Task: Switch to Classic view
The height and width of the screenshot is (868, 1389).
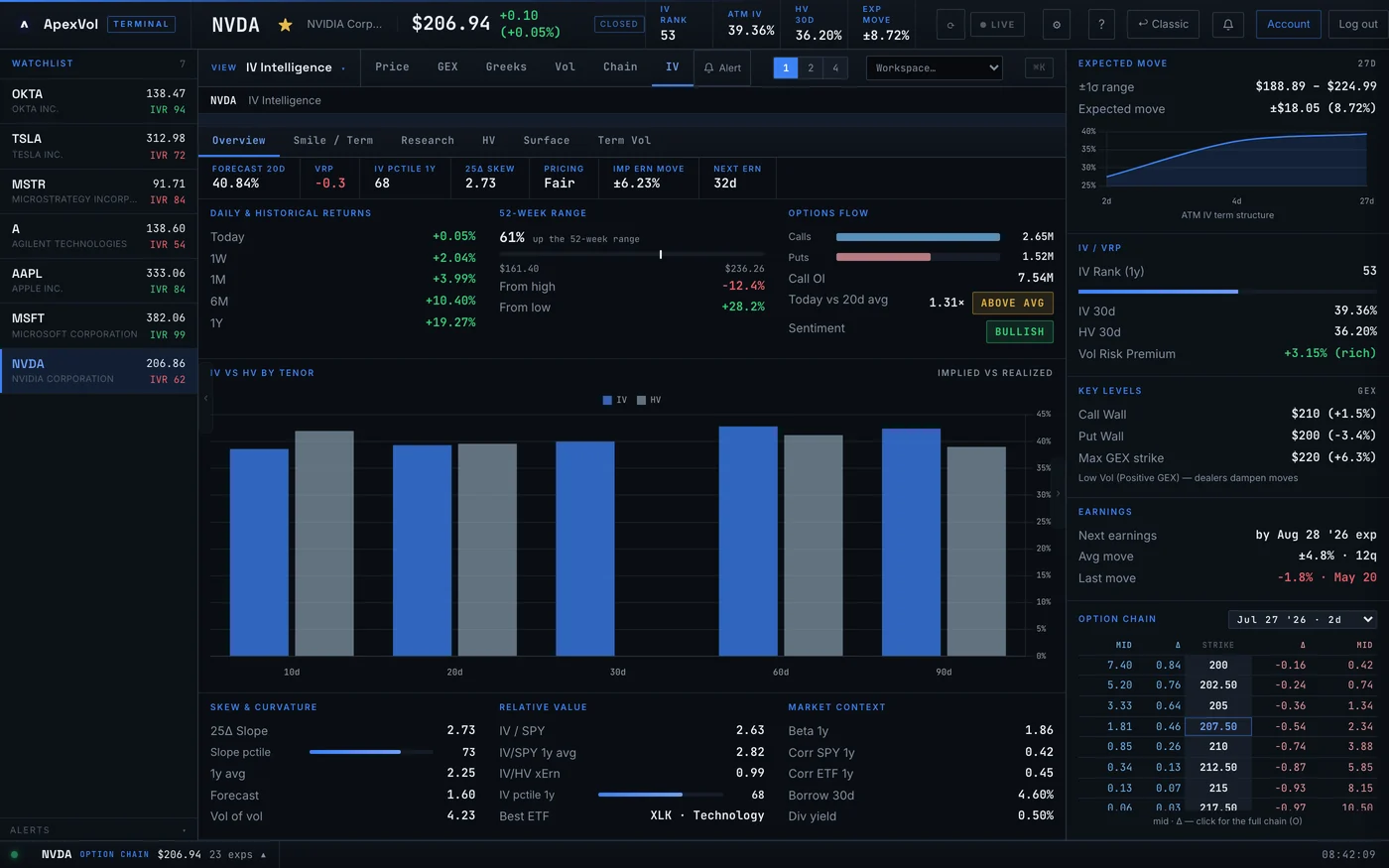Action: 1163,24
